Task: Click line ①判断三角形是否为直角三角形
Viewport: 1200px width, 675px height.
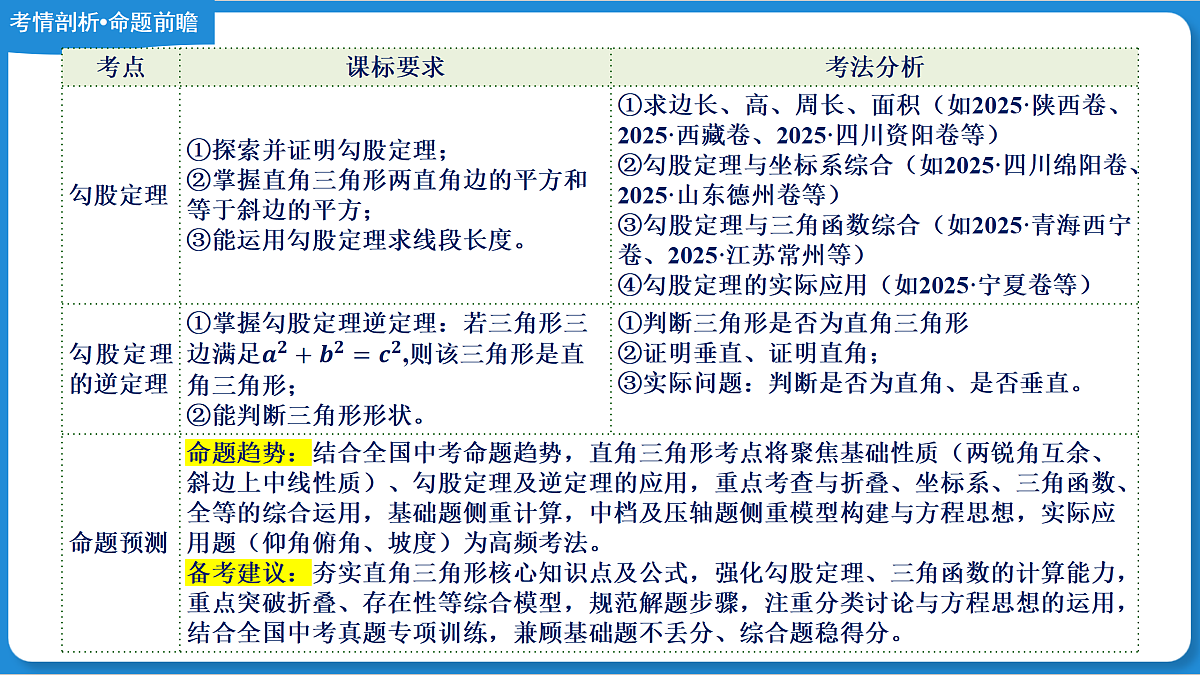Action: pos(793,323)
